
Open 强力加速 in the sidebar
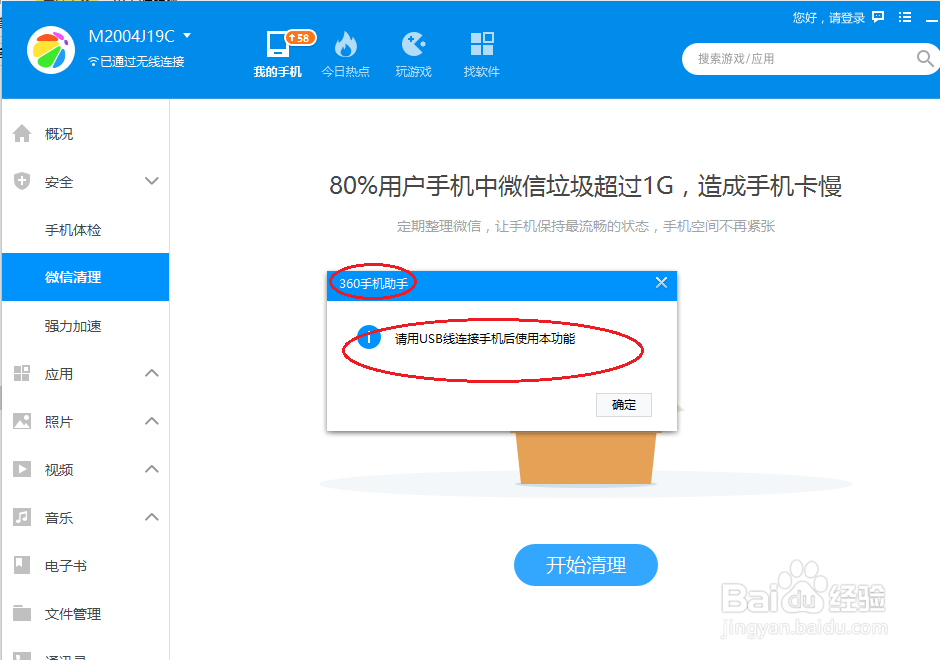point(85,326)
